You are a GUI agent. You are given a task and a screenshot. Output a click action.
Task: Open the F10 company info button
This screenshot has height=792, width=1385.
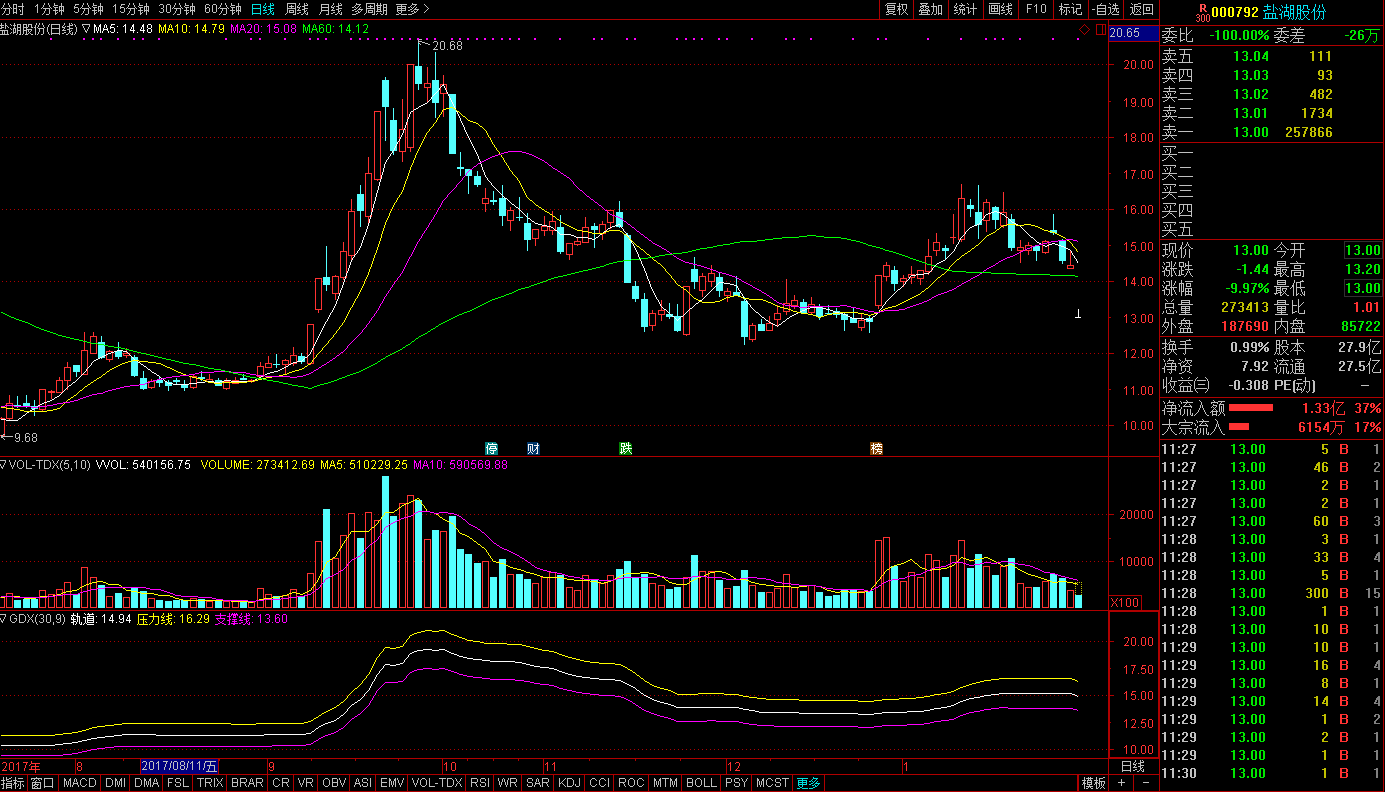tap(1036, 9)
